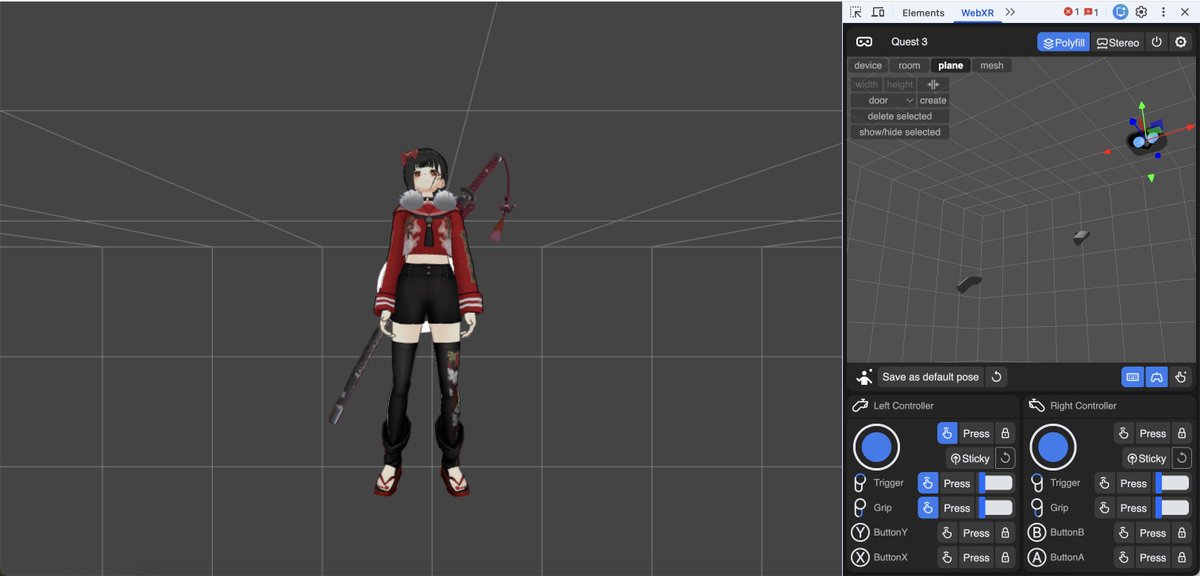The image size is (1200, 576).
Task: Open the WebXR emulator settings gear
Action: tap(1181, 42)
